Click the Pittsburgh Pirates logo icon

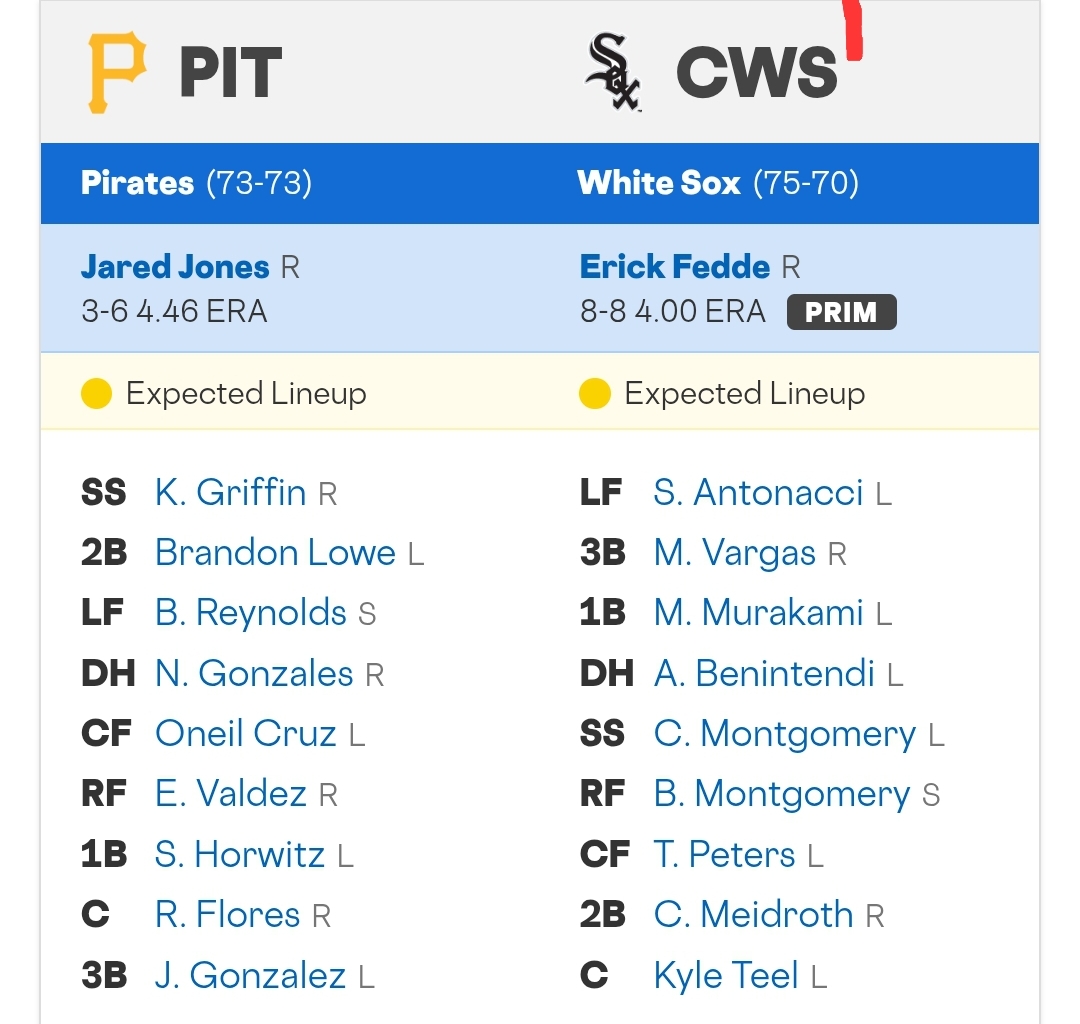(x=117, y=72)
